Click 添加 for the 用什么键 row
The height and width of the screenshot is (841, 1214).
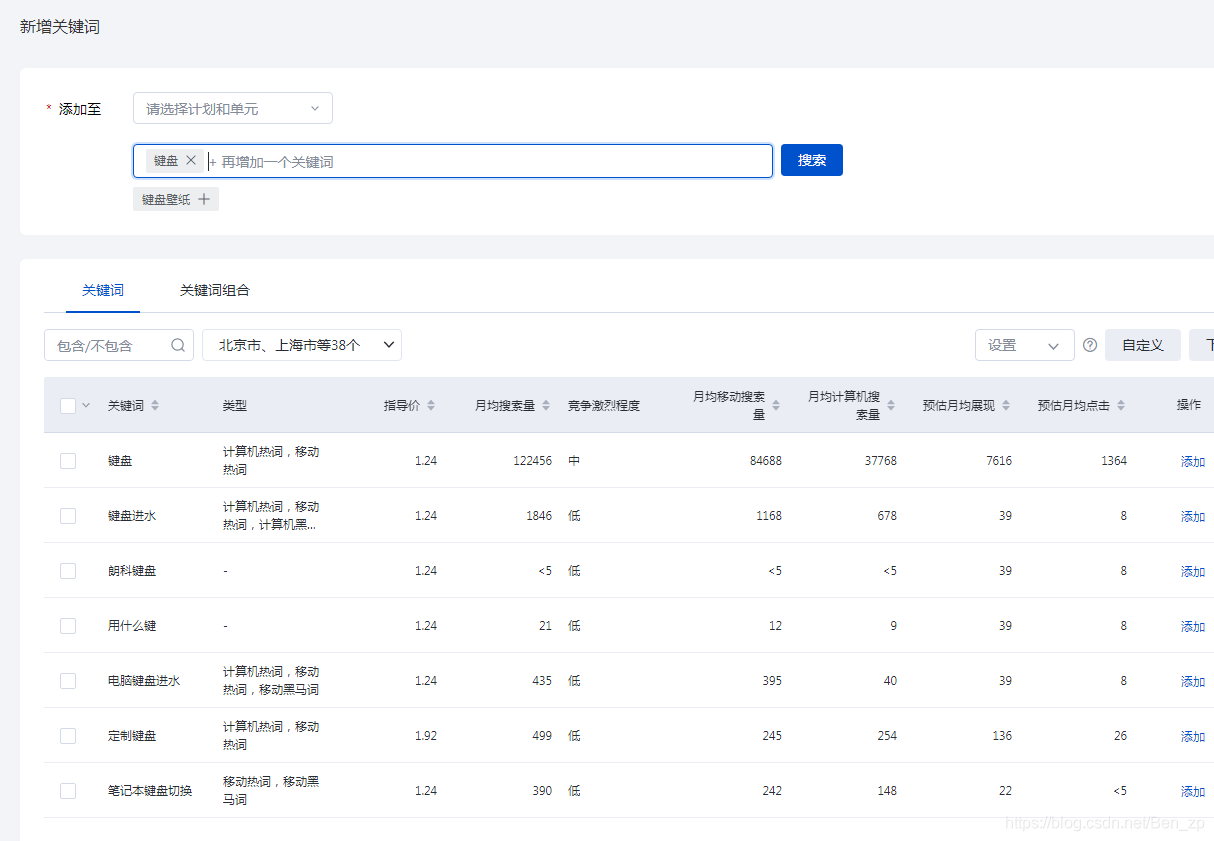click(1193, 627)
